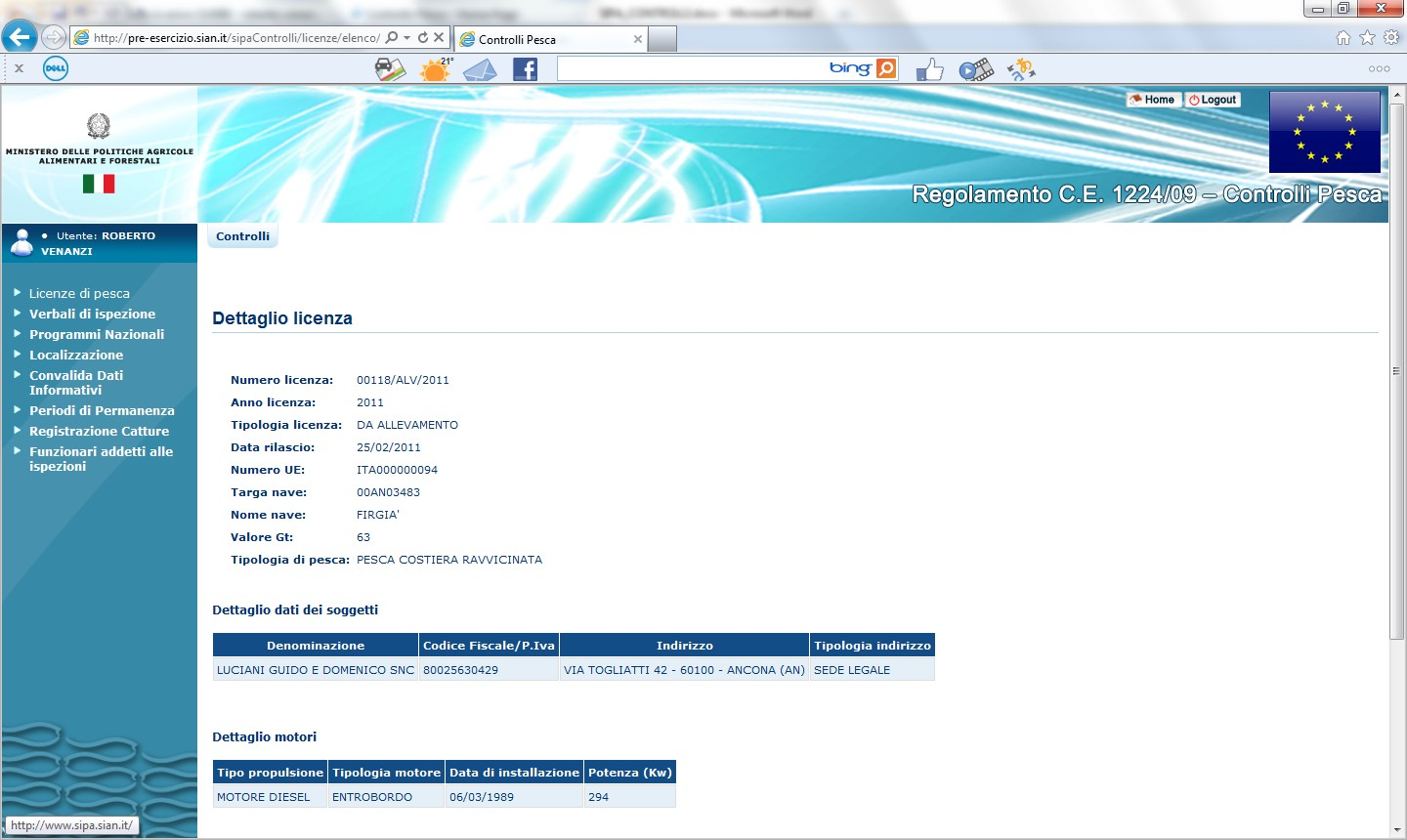Refresh the page with the reload icon
This screenshot has height=840, width=1407.
coord(423,38)
